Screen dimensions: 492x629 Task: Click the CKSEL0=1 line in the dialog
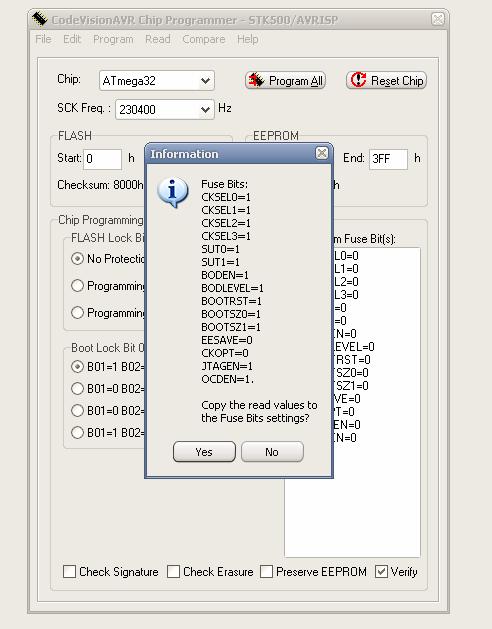[x=226, y=197]
